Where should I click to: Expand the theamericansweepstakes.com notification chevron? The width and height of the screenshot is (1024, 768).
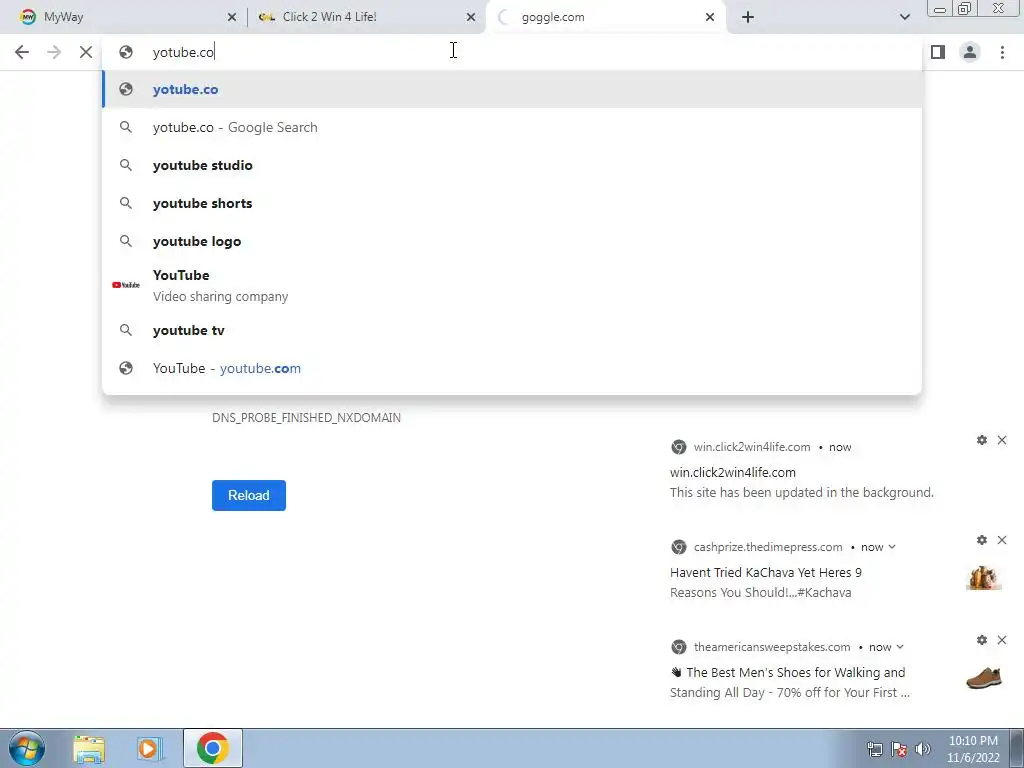tap(900, 647)
